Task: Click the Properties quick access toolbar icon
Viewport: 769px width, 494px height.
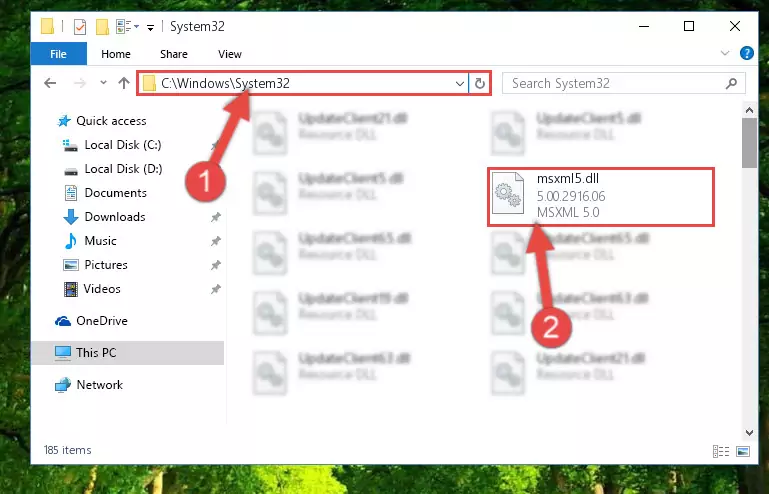Action: pos(80,26)
